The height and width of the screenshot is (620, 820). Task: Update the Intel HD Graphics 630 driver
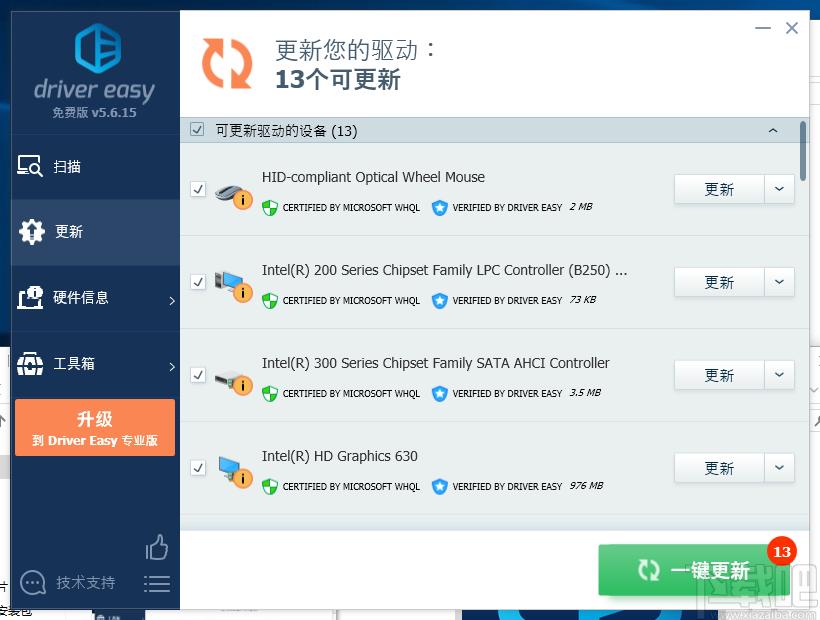click(719, 467)
